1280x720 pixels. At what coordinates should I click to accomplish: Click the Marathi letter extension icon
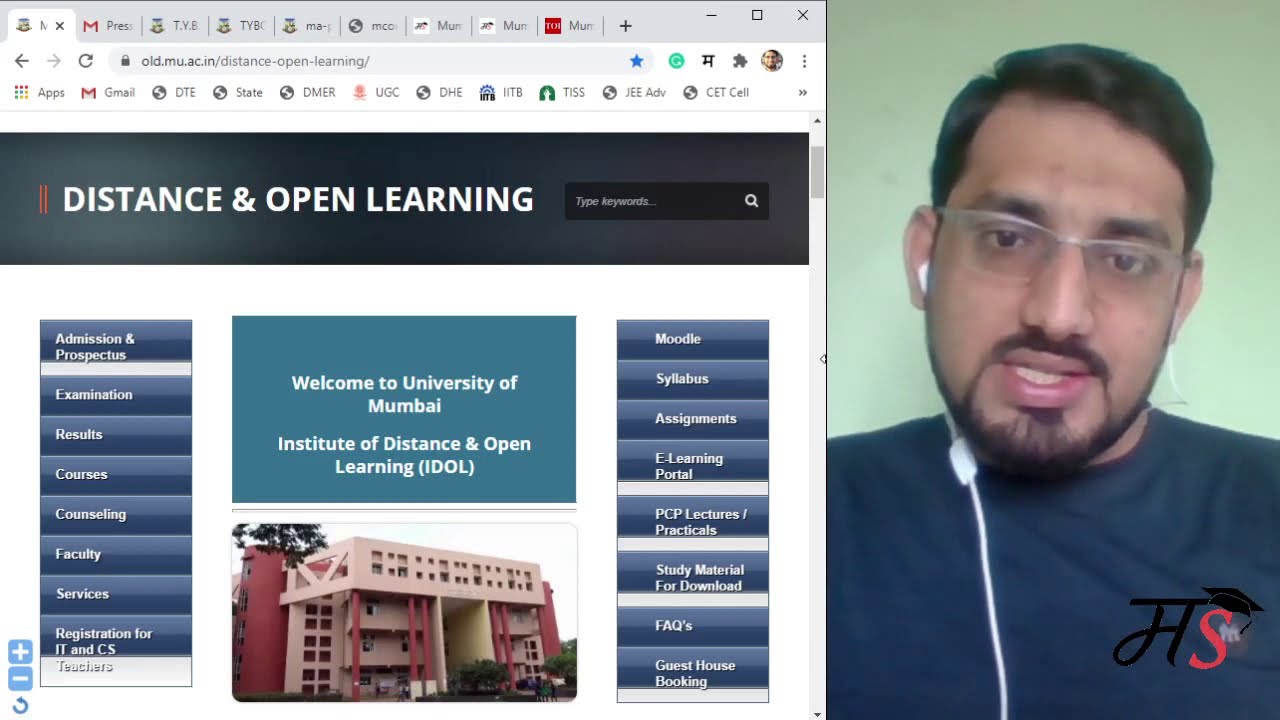click(x=708, y=61)
